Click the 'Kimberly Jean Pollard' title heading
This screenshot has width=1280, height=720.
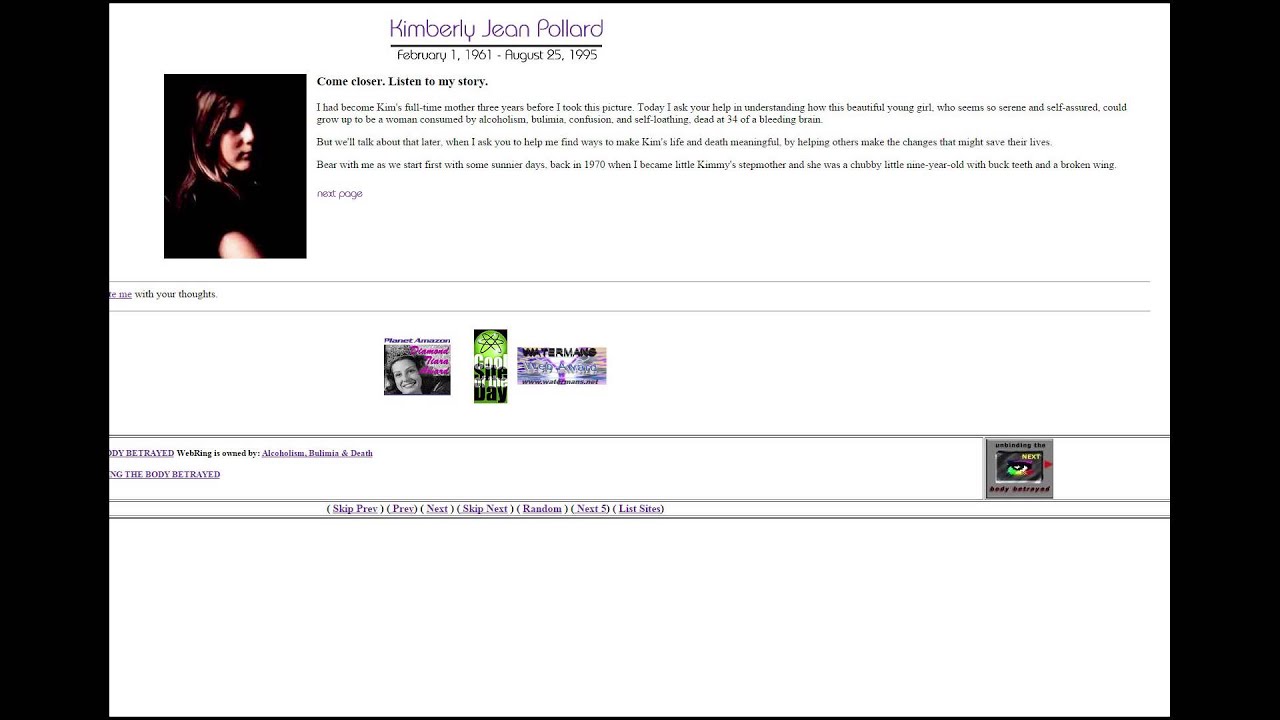click(496, 29)
